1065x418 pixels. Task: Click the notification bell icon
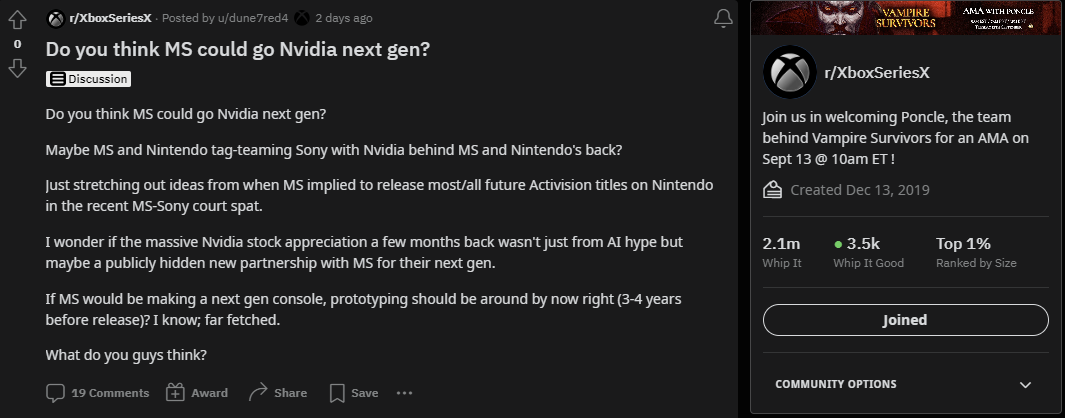[723, 19]
